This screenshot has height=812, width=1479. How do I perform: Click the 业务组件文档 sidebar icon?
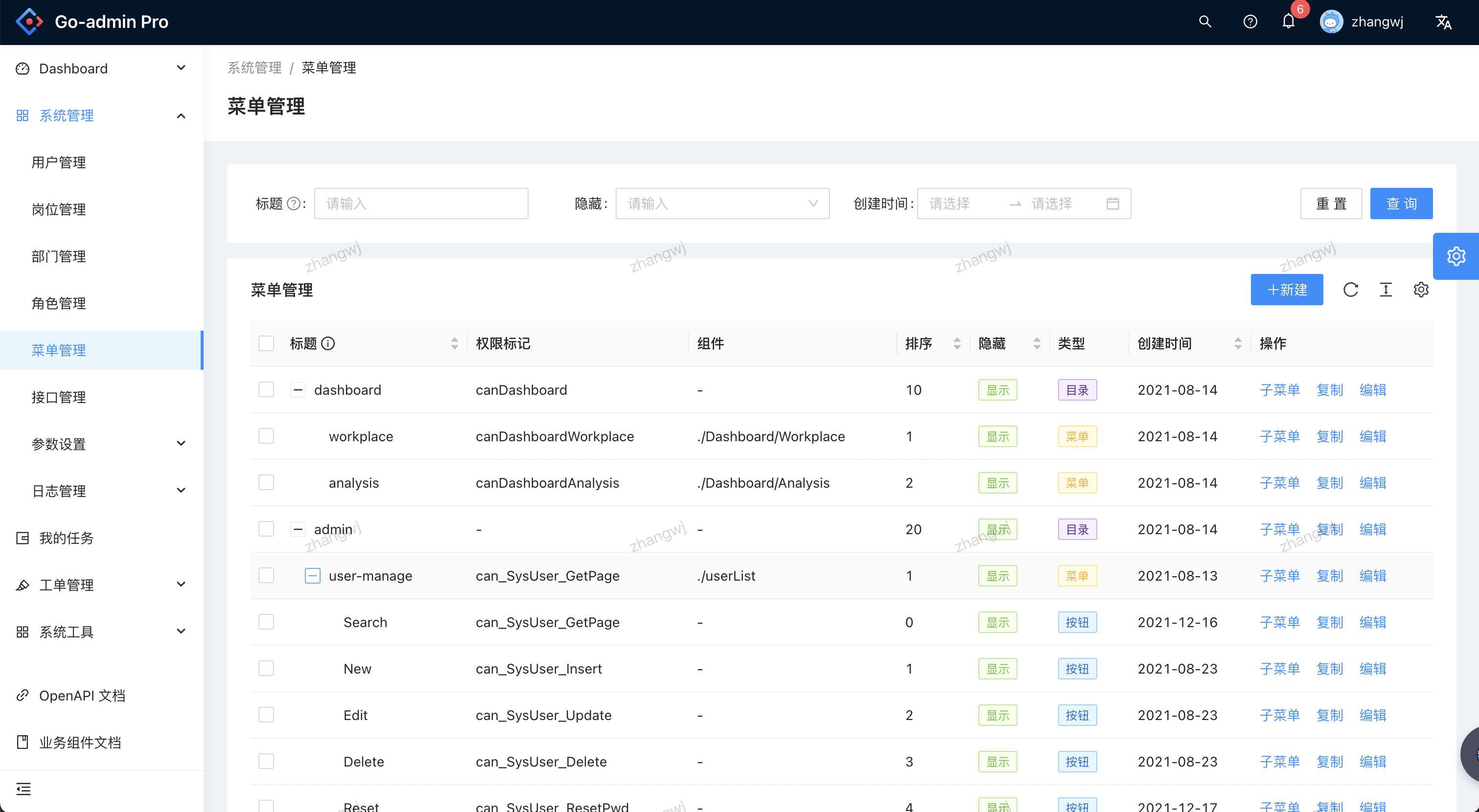[x=23, y=742]
